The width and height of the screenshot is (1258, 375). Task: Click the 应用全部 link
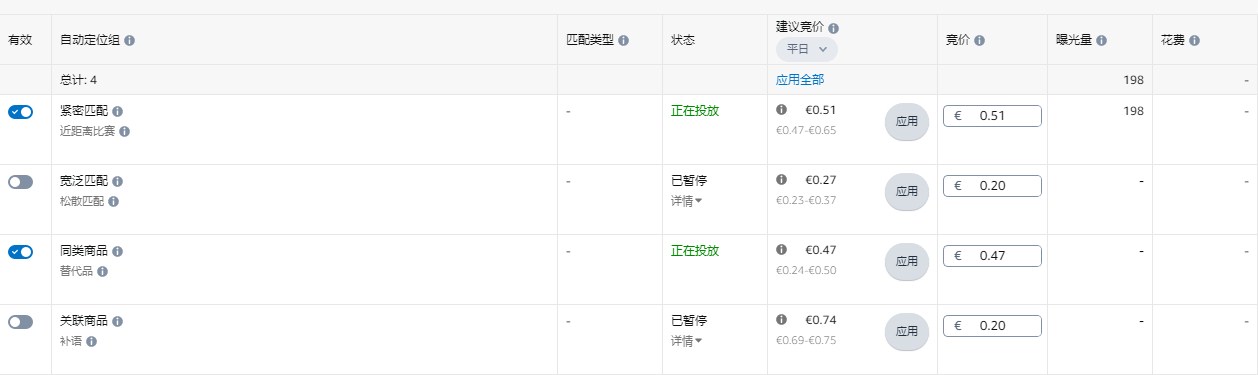[x=800, y=80]
